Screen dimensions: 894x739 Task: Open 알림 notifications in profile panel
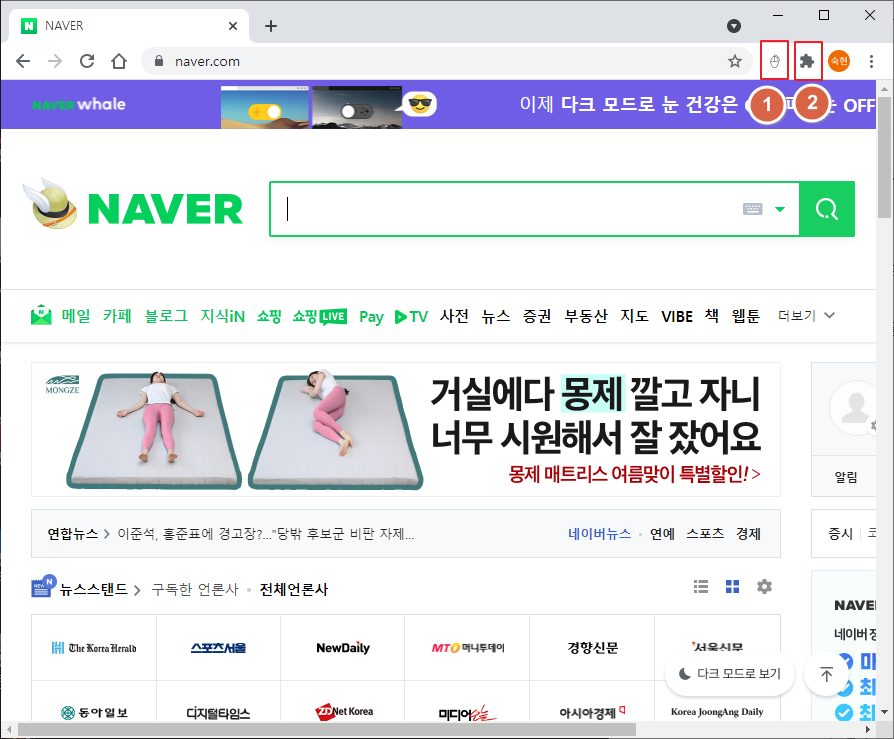(846, 477)
